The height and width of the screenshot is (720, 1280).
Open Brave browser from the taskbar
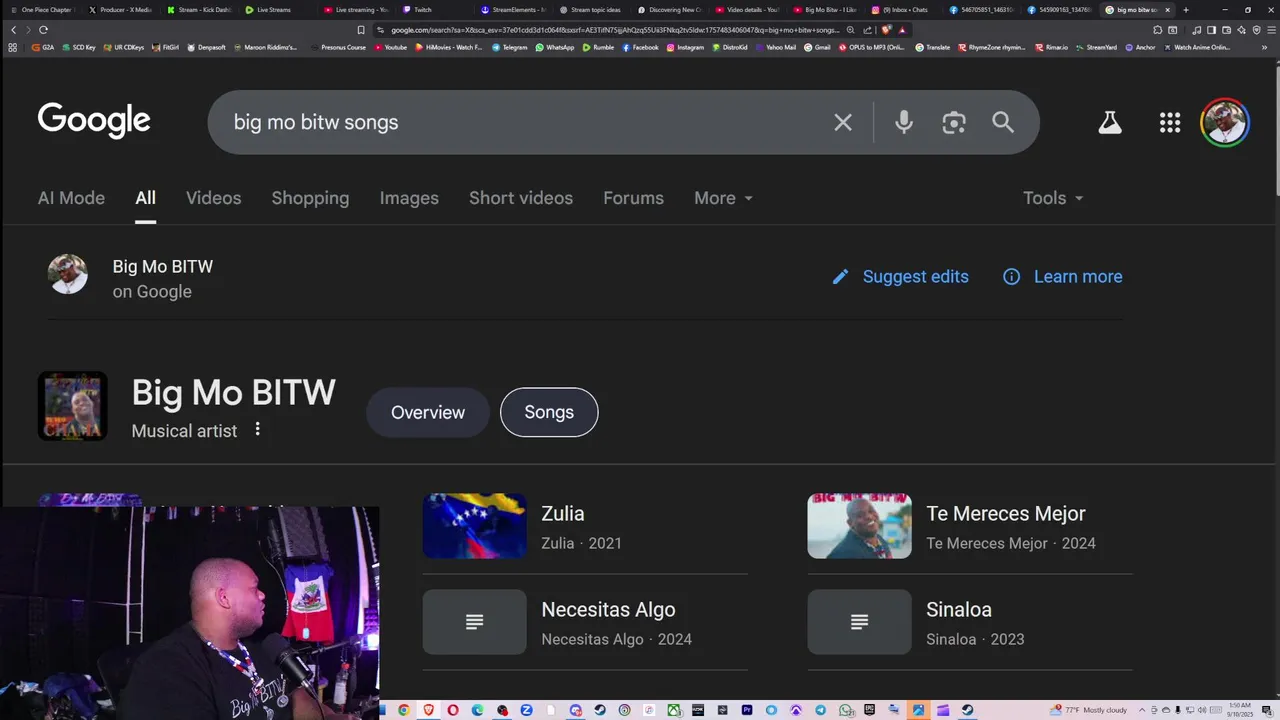[x=429, y=710]
